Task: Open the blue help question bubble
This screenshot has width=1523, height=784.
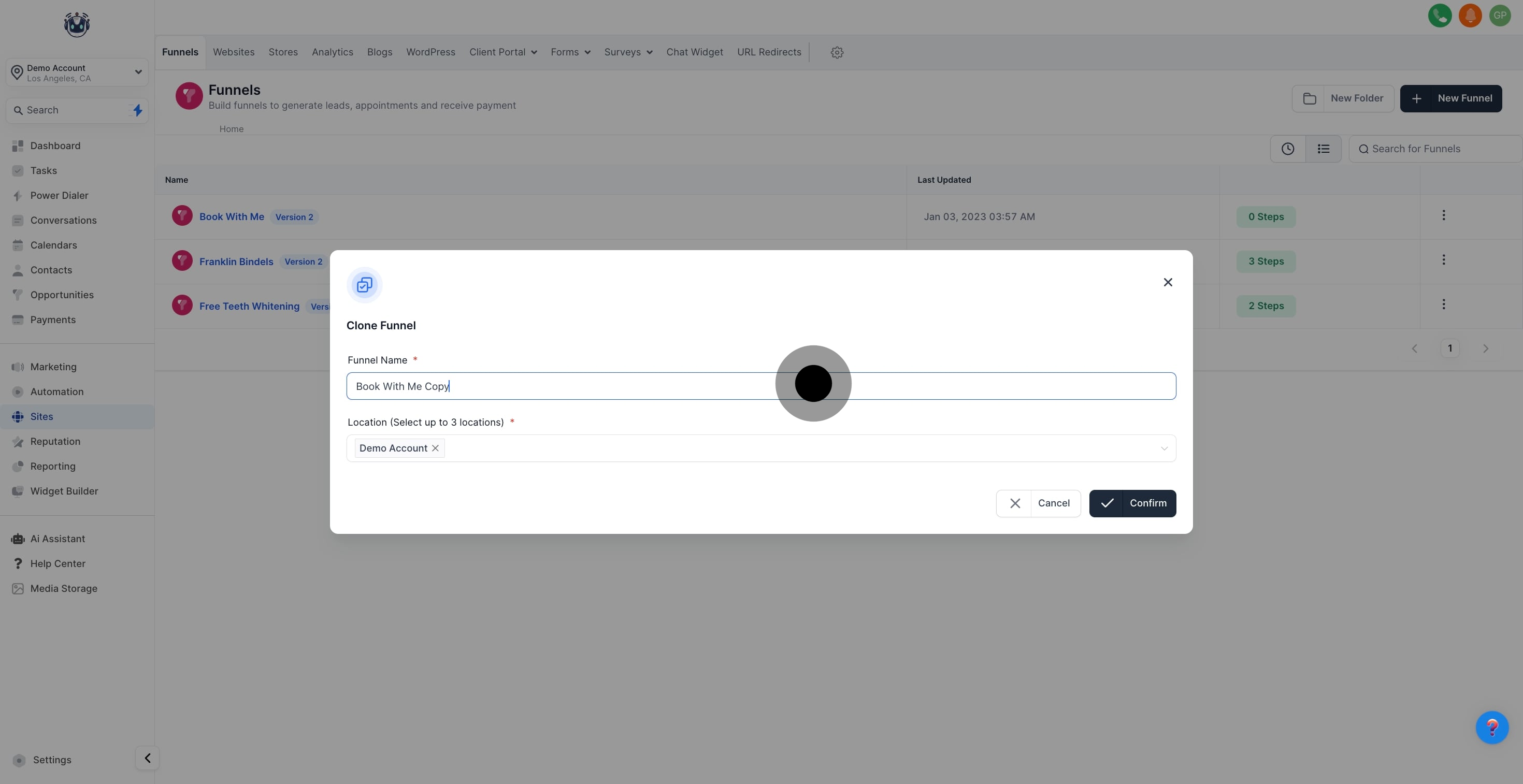Action: click(x=1492, y=727)
